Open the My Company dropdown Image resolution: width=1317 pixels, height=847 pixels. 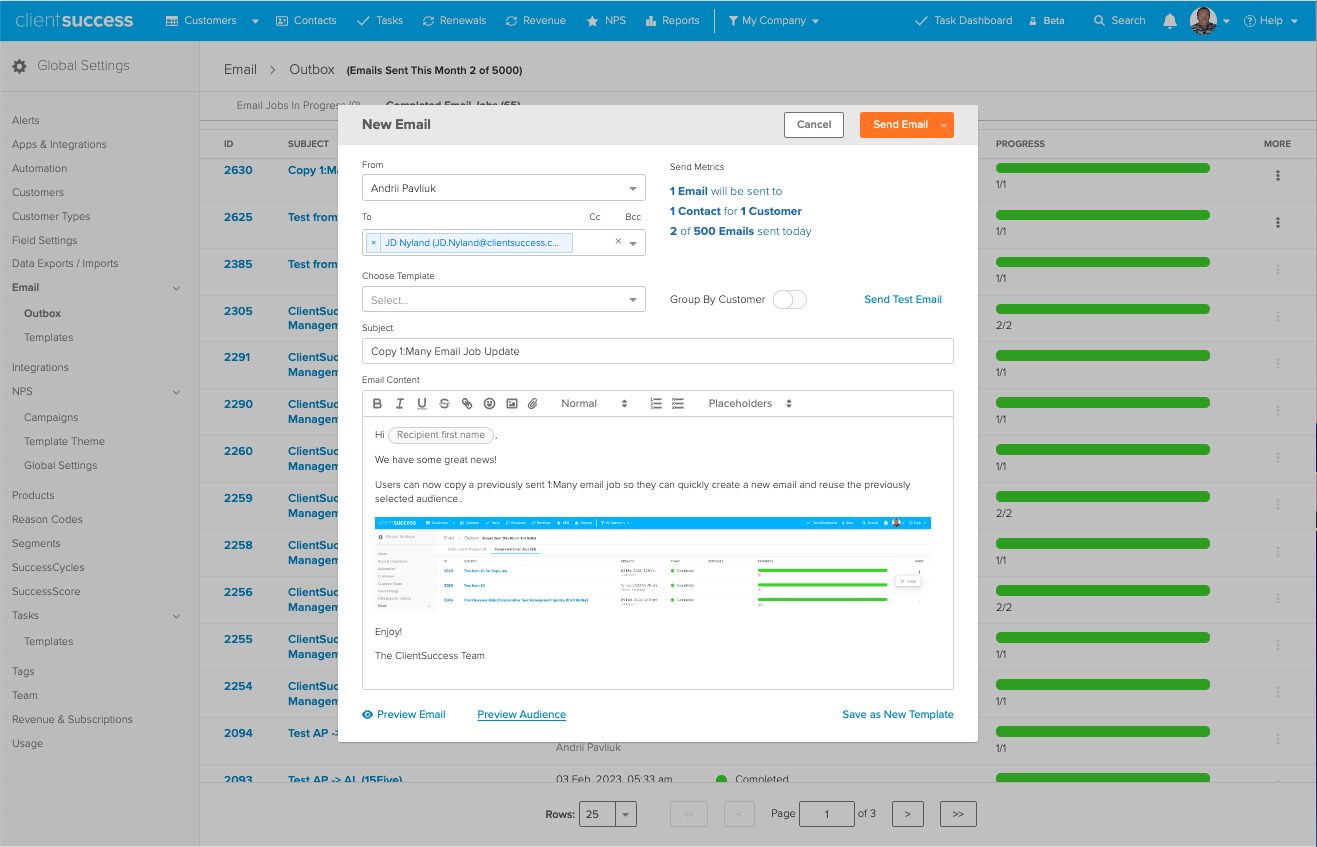(x=773, y=20)
